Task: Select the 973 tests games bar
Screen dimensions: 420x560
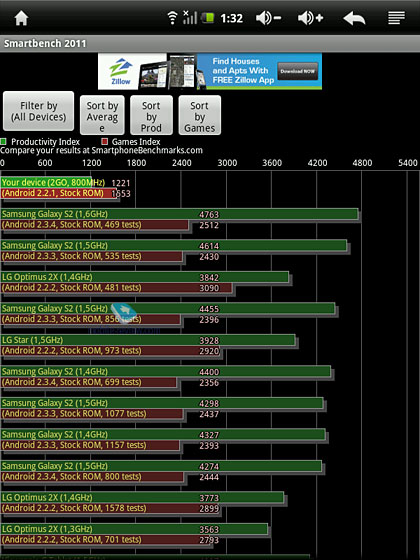Action: pos(110,351)
